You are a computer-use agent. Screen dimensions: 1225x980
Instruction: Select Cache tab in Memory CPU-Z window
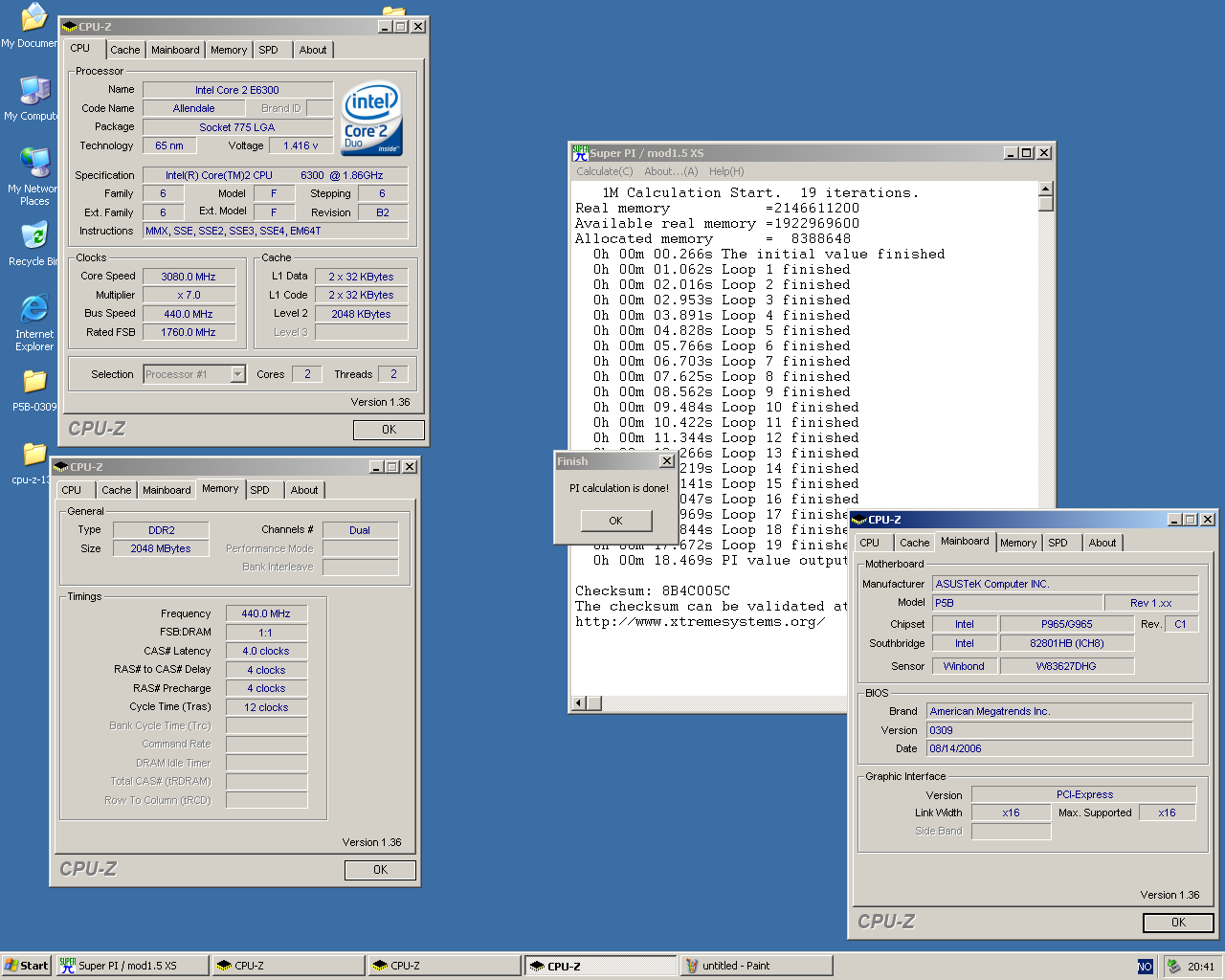[117, 490]
